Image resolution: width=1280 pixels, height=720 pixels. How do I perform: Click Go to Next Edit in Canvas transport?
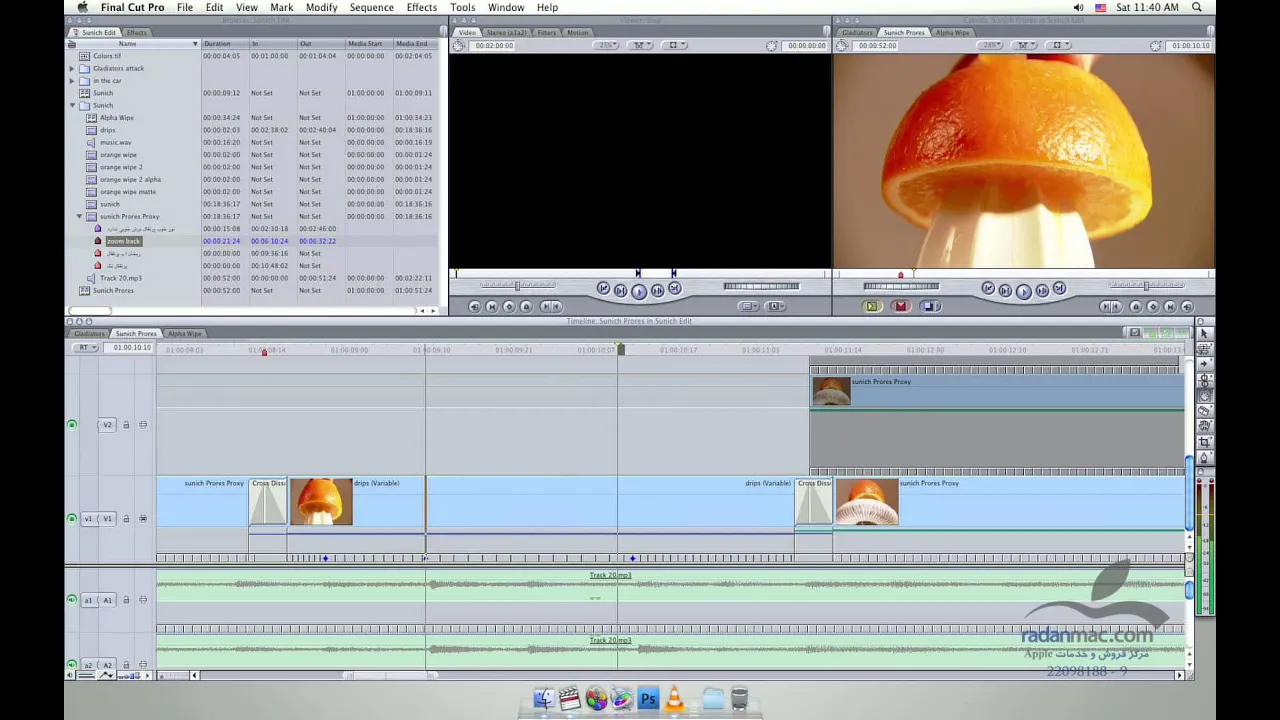click(1059, 289)
